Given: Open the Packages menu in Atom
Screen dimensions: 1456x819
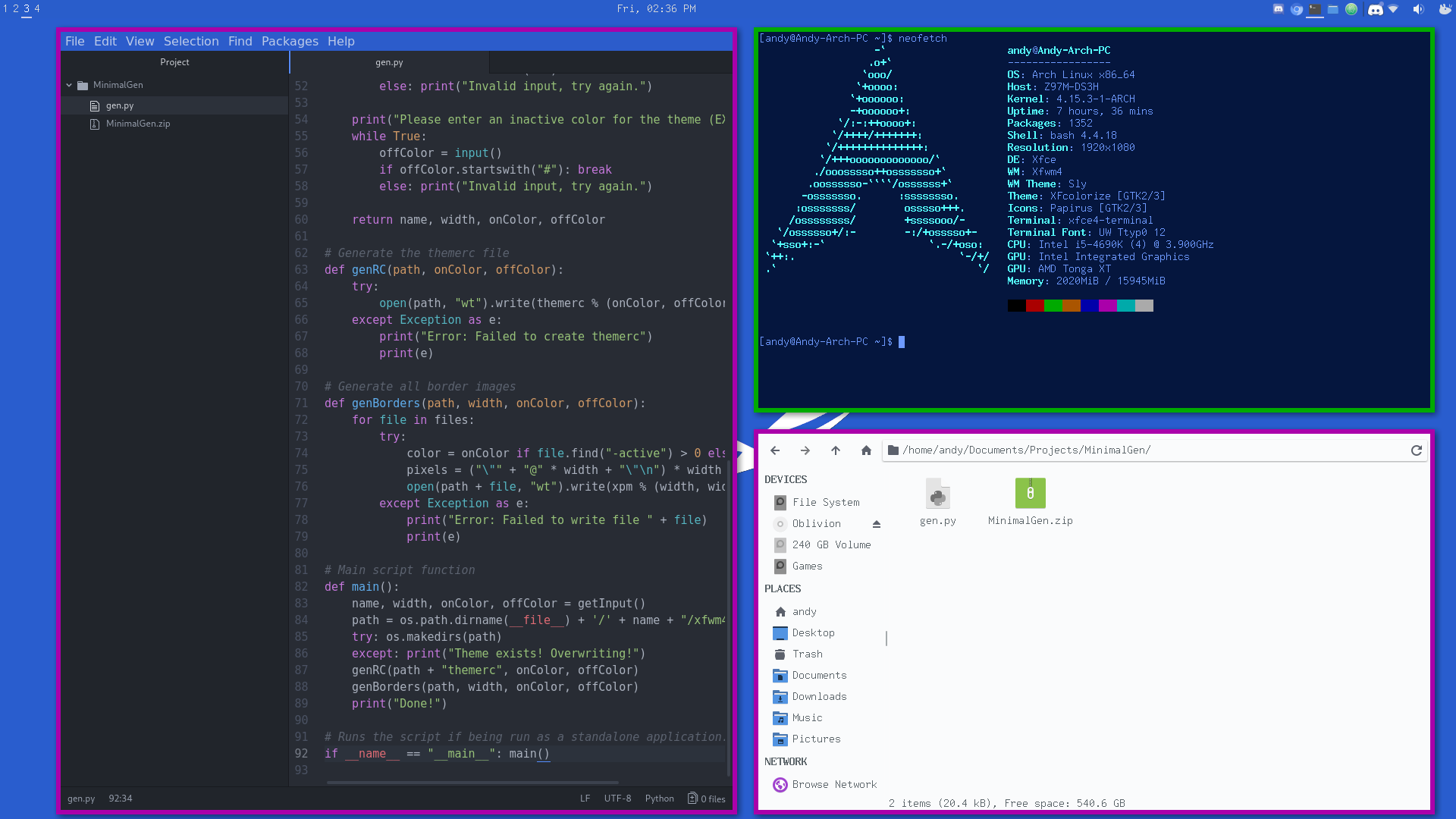Looking at the screenshot, I should (290, 41).
